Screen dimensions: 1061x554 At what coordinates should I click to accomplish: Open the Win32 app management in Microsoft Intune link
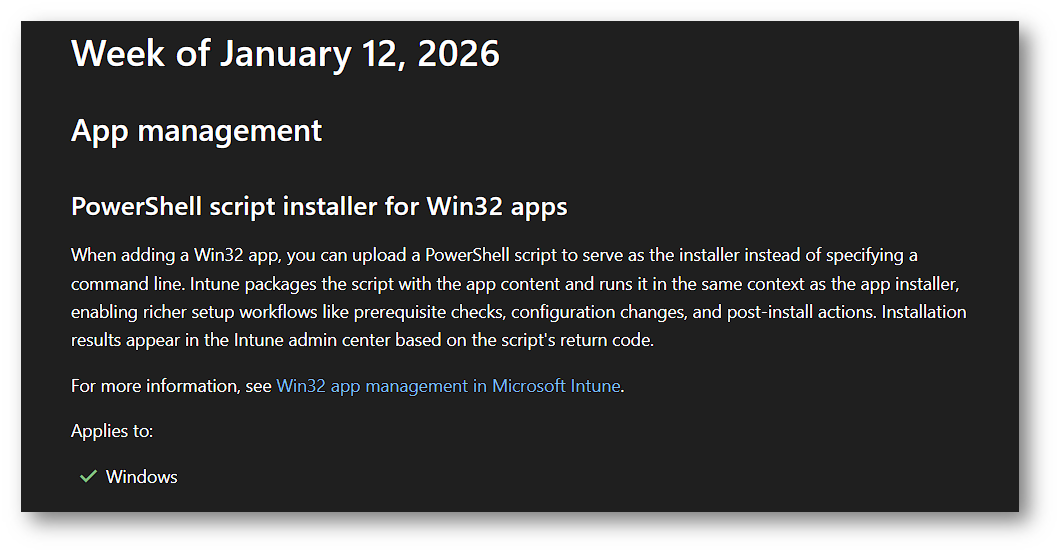[x=448, y=386]
